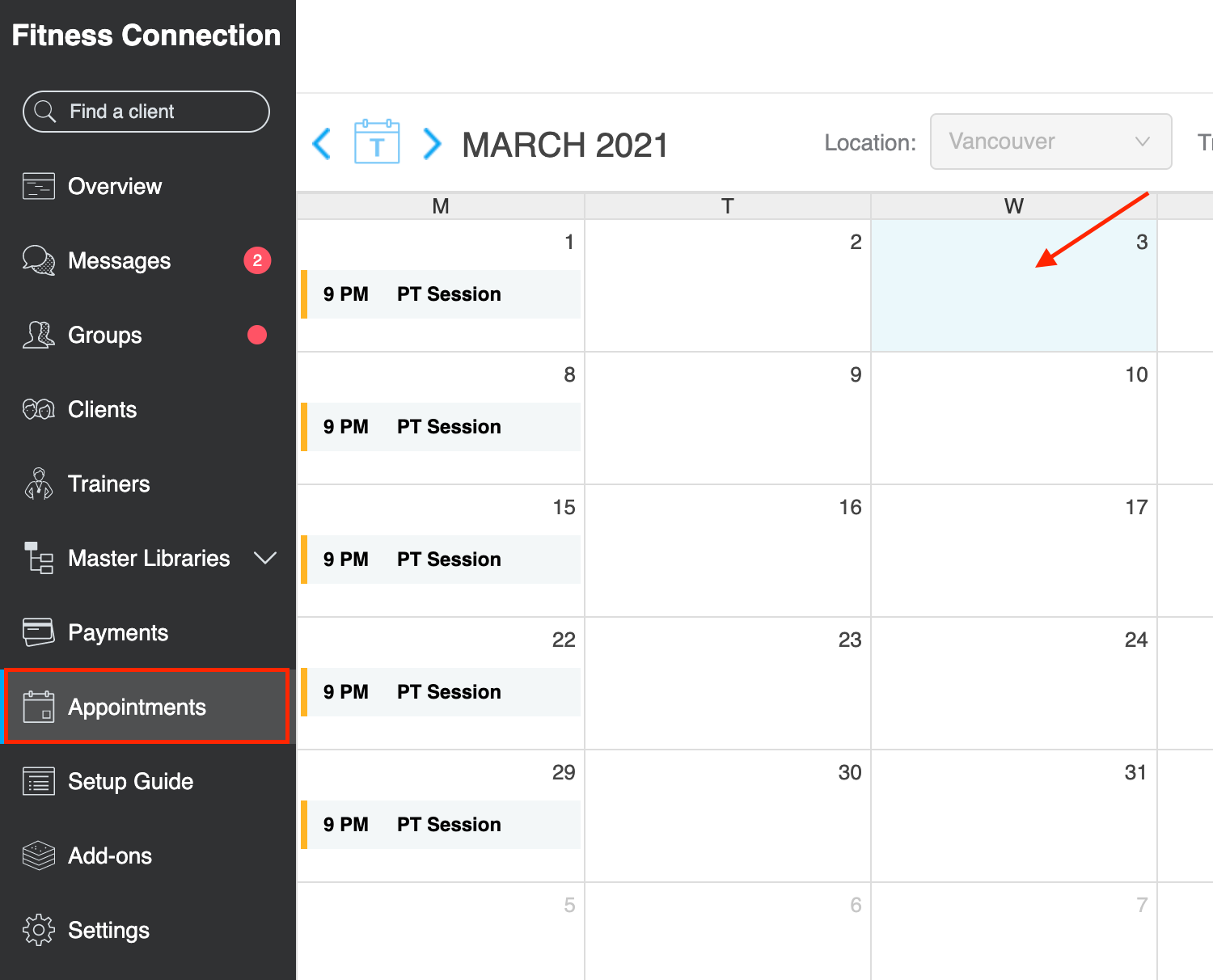The image size is (1213, 980).
Task: Open the Clients menu item
Action: tap(148, 409)
